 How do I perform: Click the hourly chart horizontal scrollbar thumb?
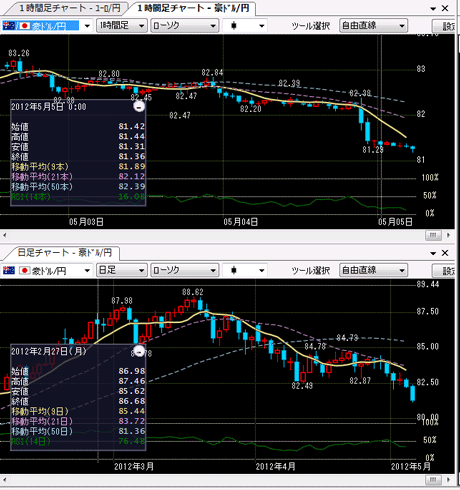433,235
